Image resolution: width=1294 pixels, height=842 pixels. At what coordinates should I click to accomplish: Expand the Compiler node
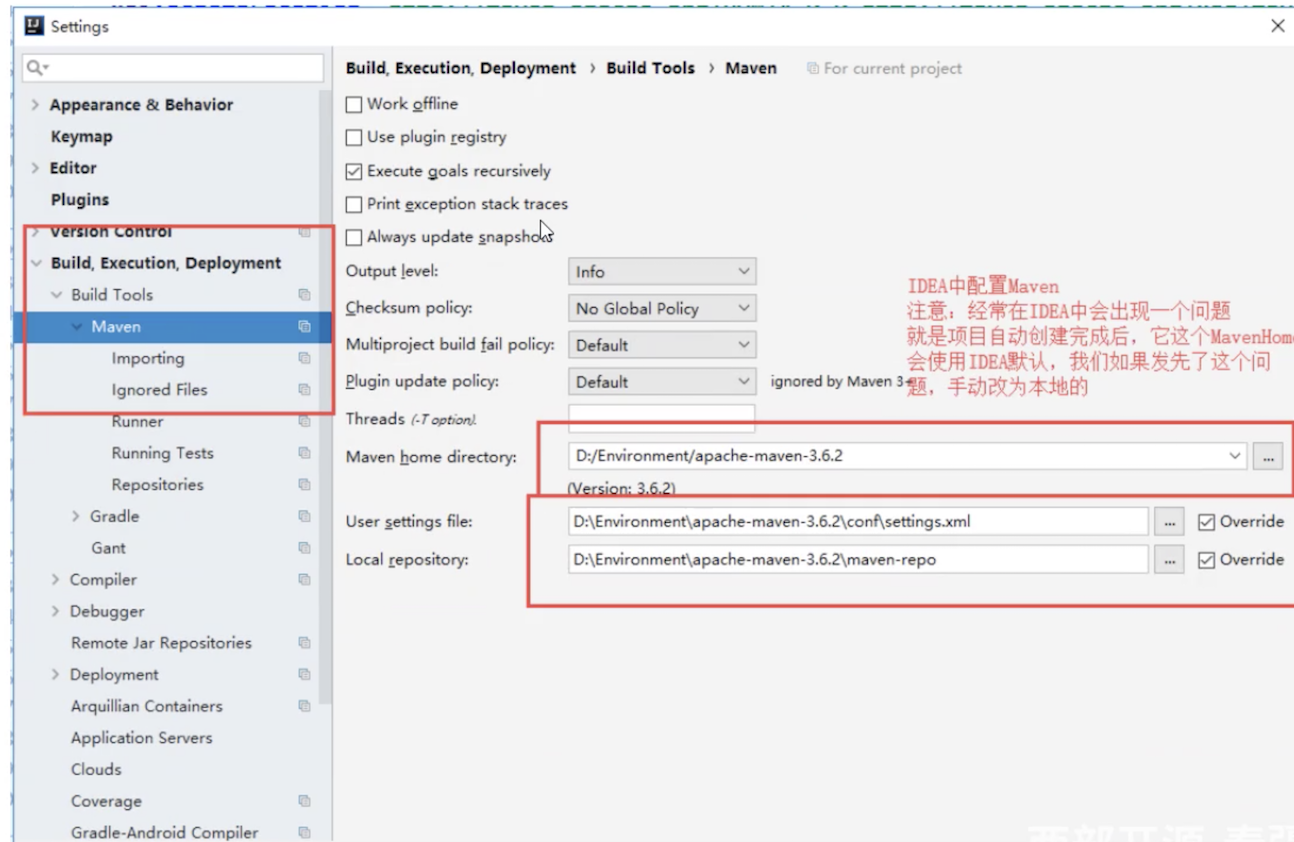[55, 580]
